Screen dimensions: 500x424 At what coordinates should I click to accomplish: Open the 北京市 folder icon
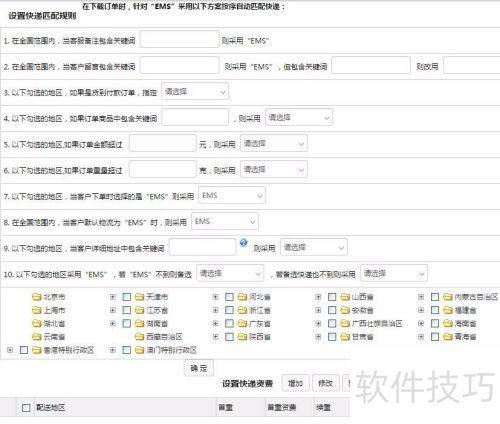tap(37, 297)
